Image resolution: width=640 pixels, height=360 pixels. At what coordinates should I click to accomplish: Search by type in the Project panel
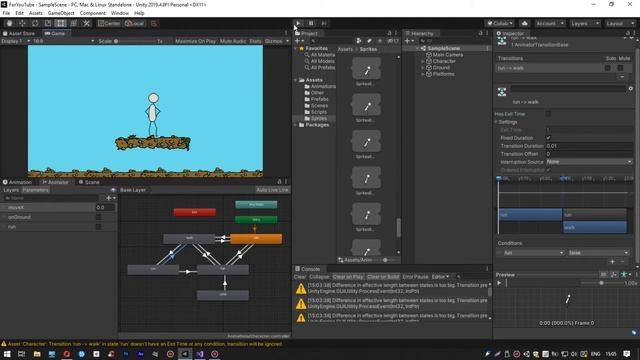pyautogui.click(x=359, y=41)
